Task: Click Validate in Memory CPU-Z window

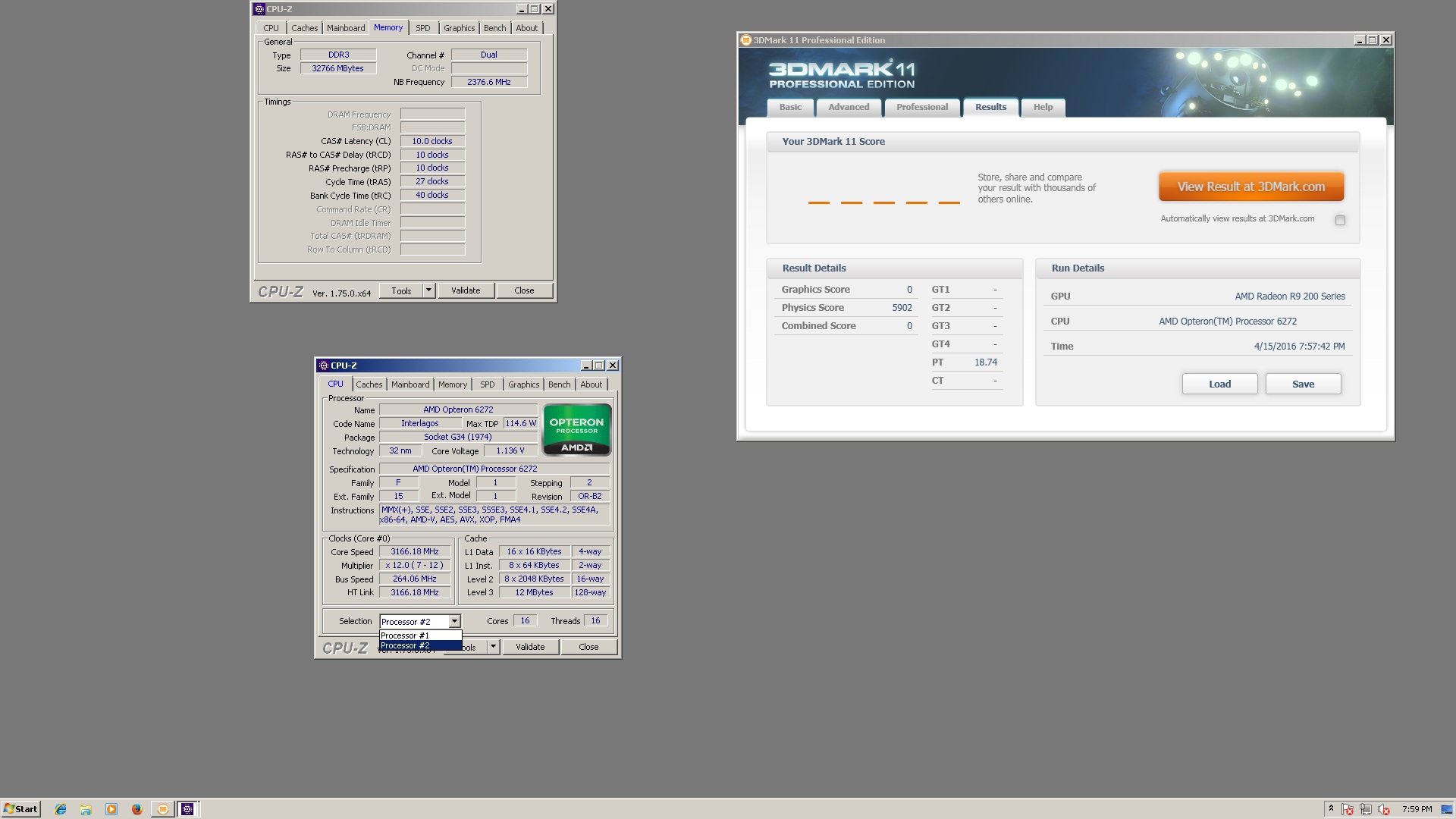Action: (x=466, y=290)
